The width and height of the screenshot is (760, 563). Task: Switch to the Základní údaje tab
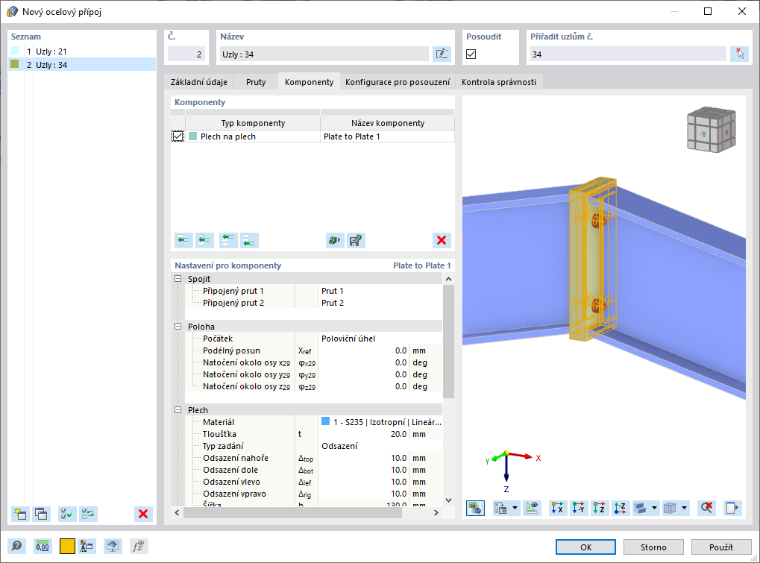[x=199, y=82]
